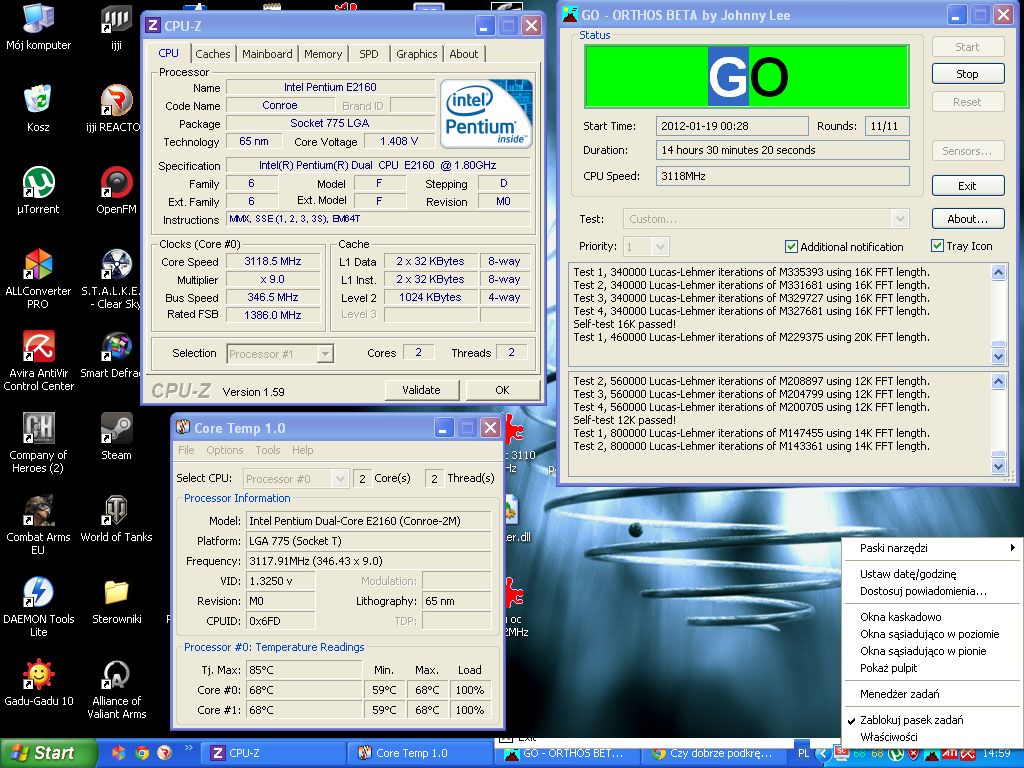The height and width of the screenshot is (768, 1024).
Task: Launch Steam from the desktop
Action: pos(116,428)
